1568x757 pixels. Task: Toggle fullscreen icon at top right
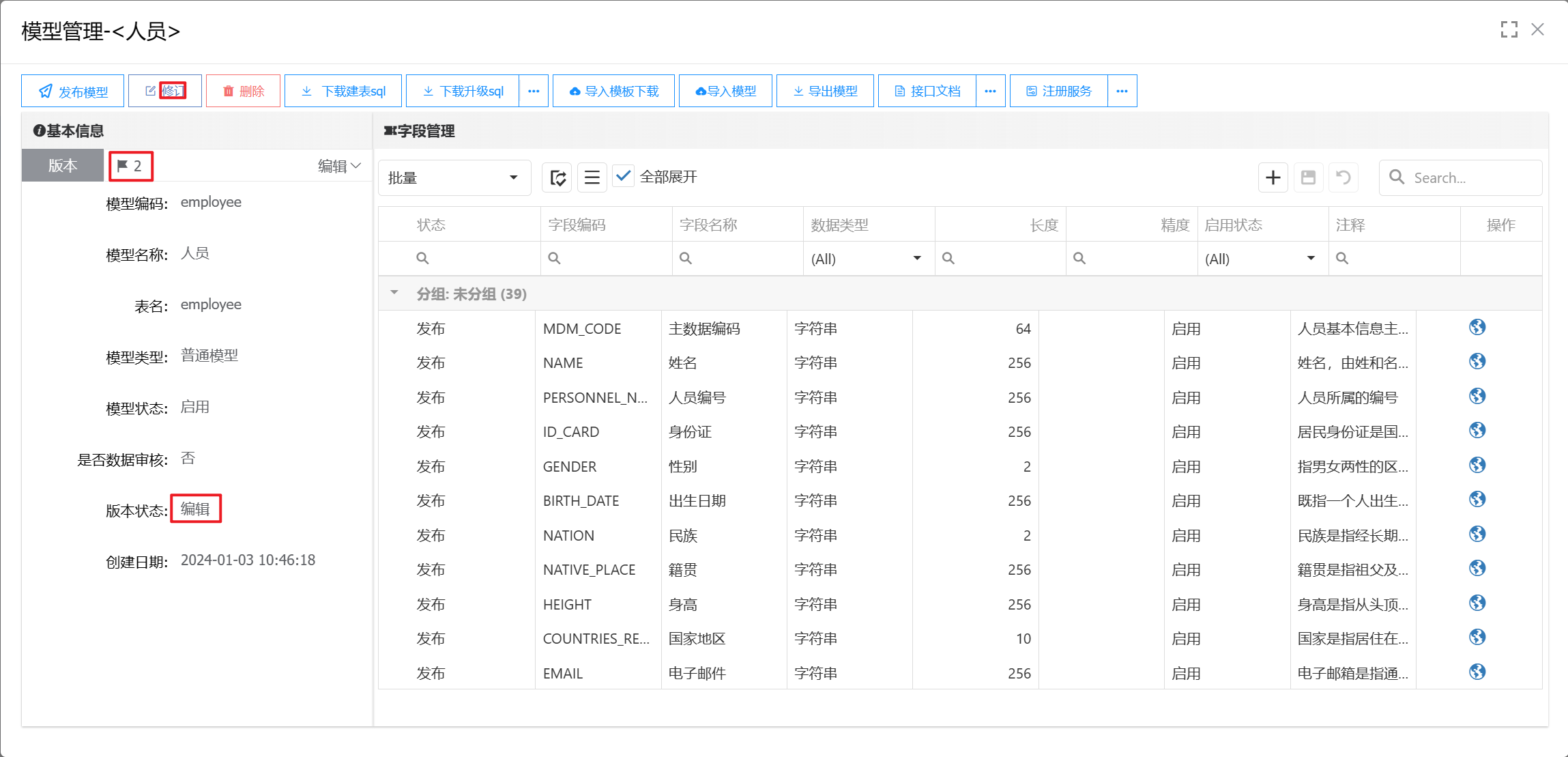click(x=1509, y=29)
